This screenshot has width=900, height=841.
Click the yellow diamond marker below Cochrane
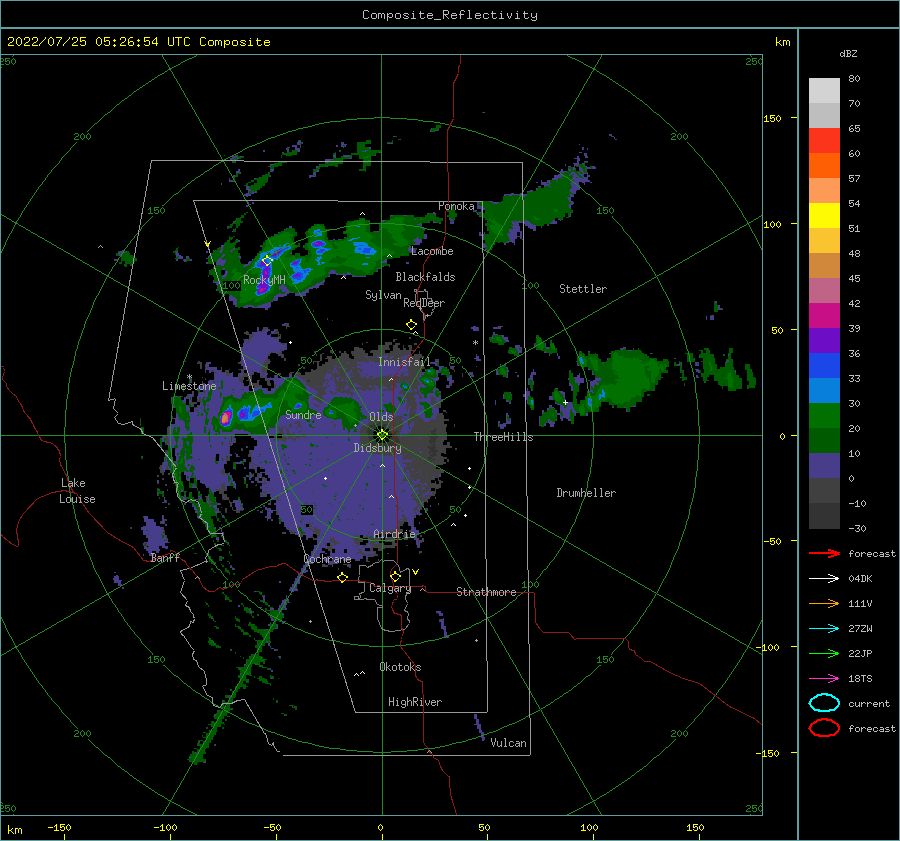[x=342, y=577]
